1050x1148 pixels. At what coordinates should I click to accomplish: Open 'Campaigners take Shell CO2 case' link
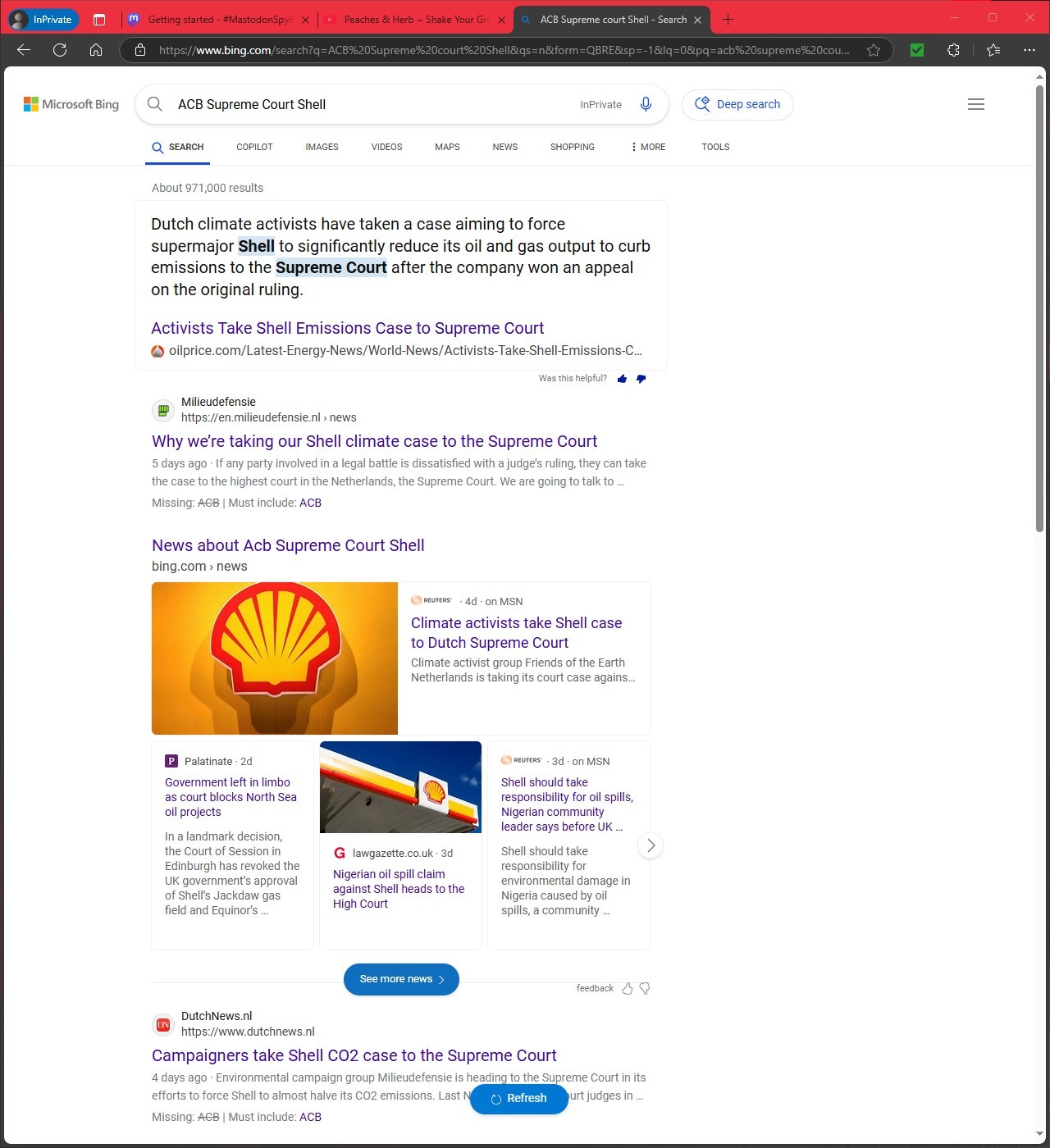354,1055
